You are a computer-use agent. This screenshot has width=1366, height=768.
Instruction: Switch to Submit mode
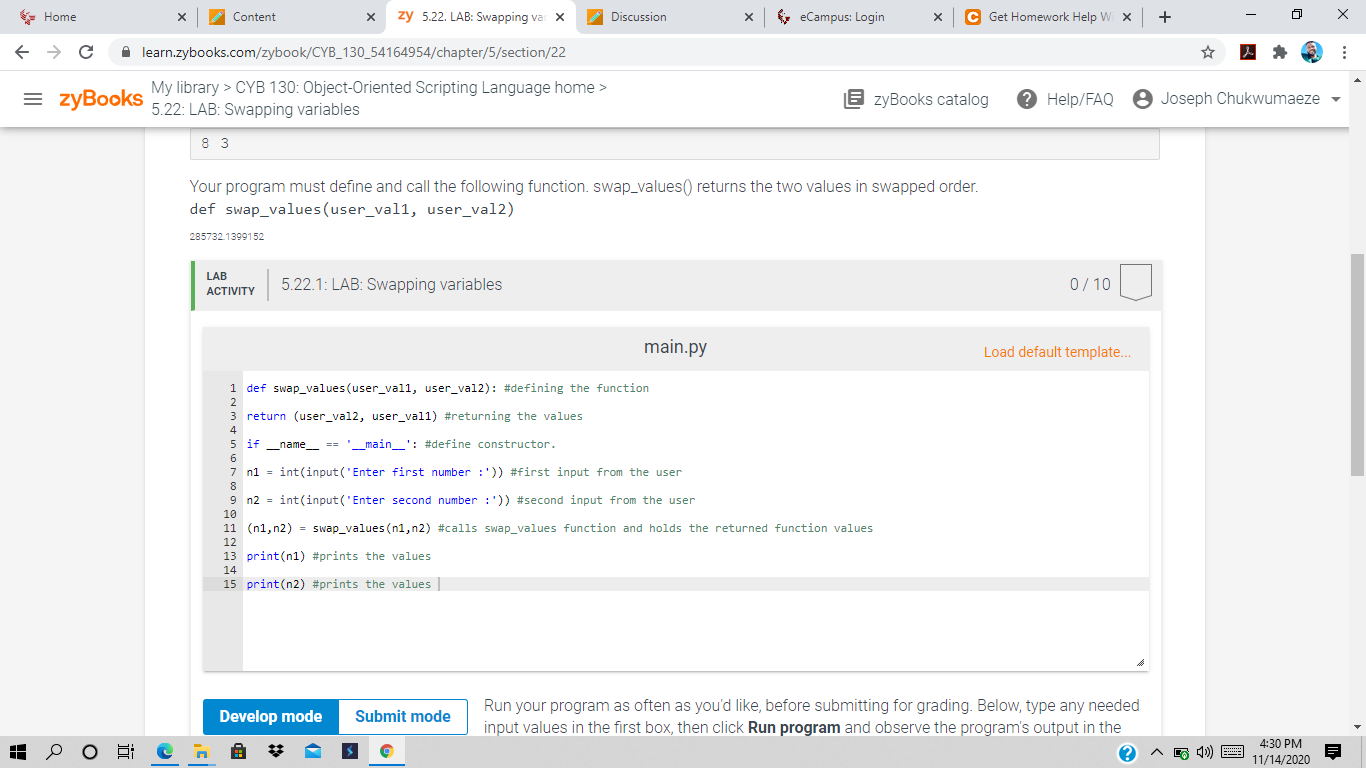point(403,716)
